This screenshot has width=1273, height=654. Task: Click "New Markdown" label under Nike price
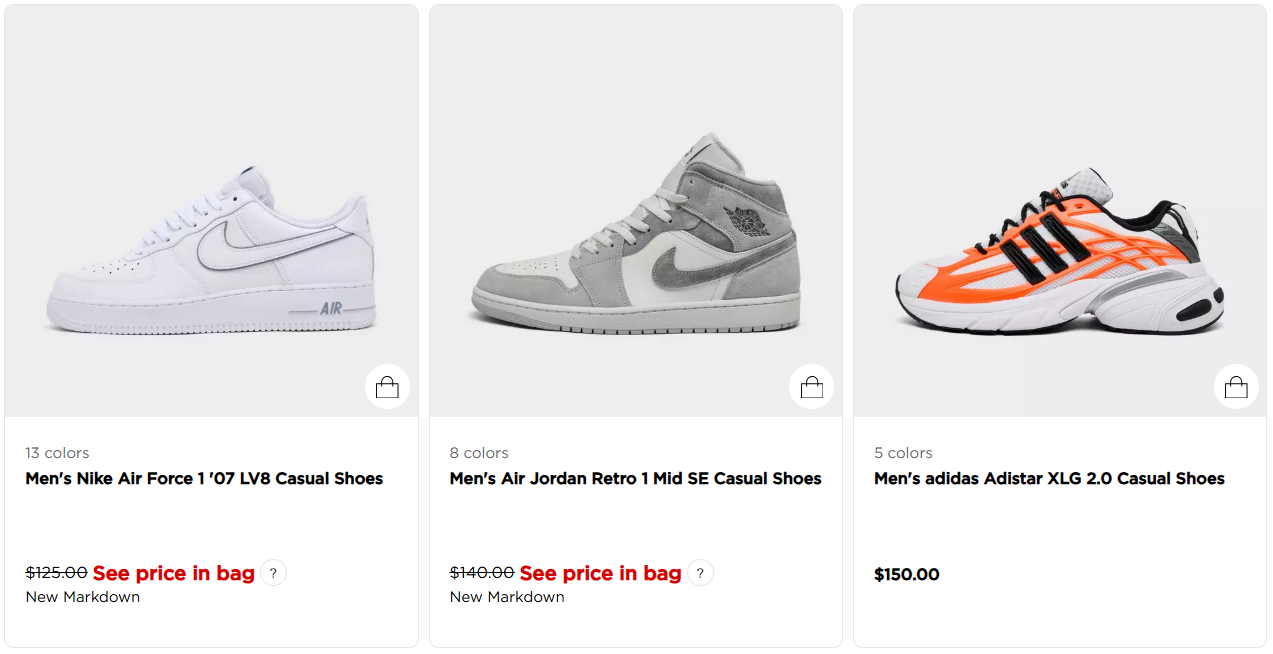tap(83, 597)
